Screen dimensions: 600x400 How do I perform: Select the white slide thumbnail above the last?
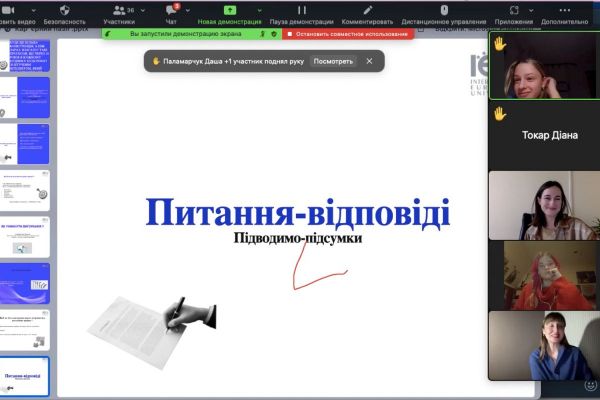(x=24, y=328)
